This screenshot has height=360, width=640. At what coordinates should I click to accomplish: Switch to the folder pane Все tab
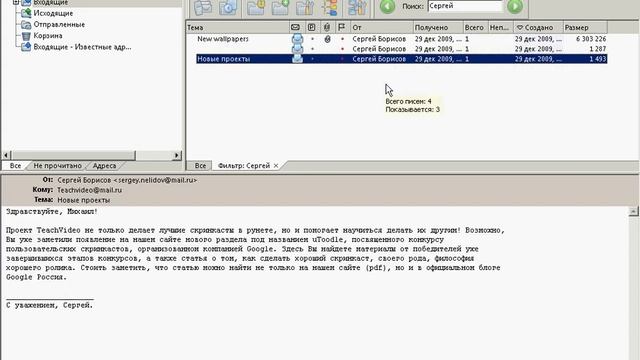coord(16,166)
